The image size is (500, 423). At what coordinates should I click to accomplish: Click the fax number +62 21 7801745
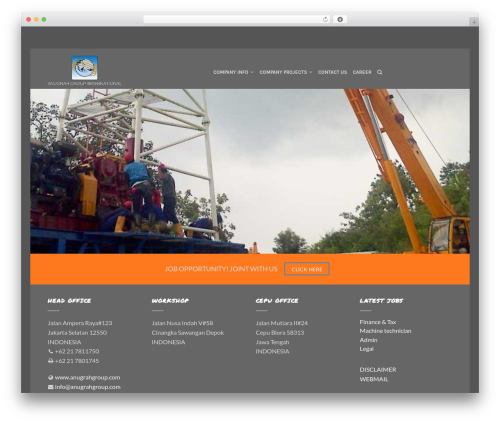tap(77, 361)
